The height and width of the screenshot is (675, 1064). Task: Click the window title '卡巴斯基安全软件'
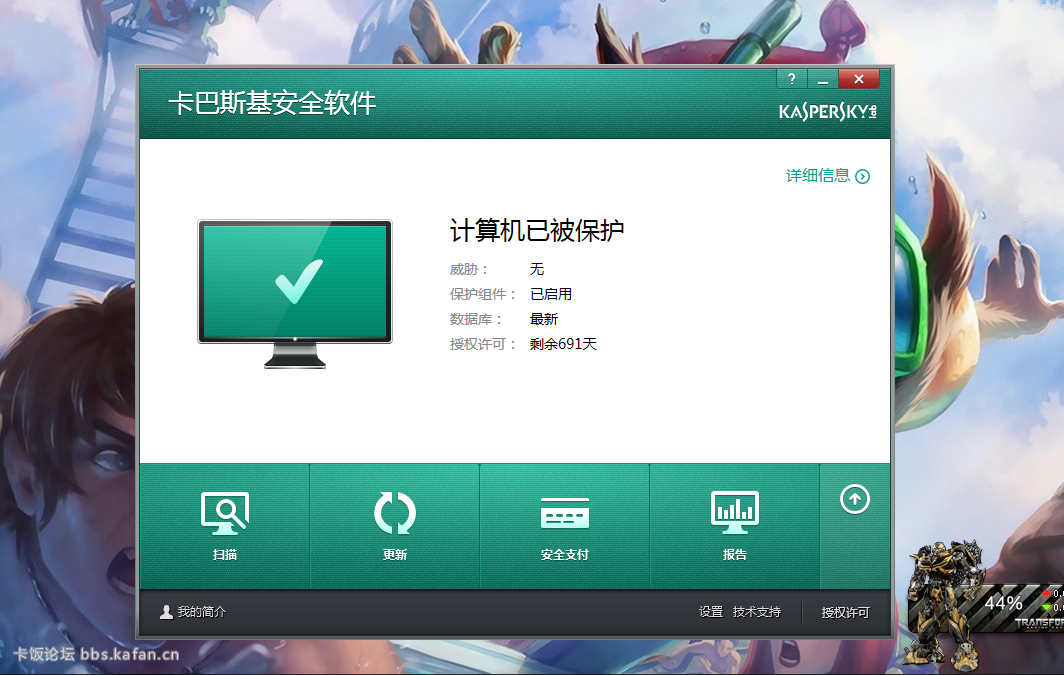tap(272, 103)
